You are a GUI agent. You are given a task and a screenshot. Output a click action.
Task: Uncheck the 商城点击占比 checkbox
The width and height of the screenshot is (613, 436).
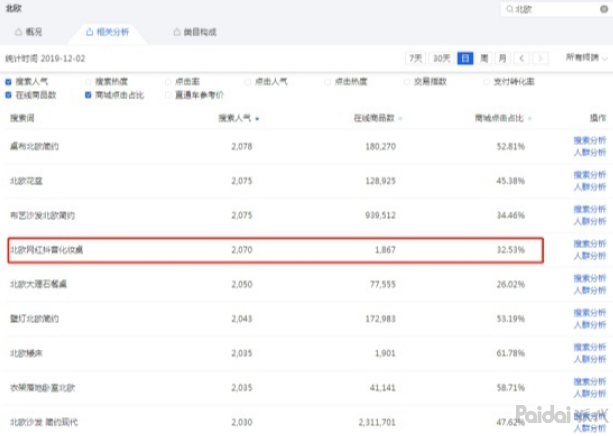pos(88,95)
